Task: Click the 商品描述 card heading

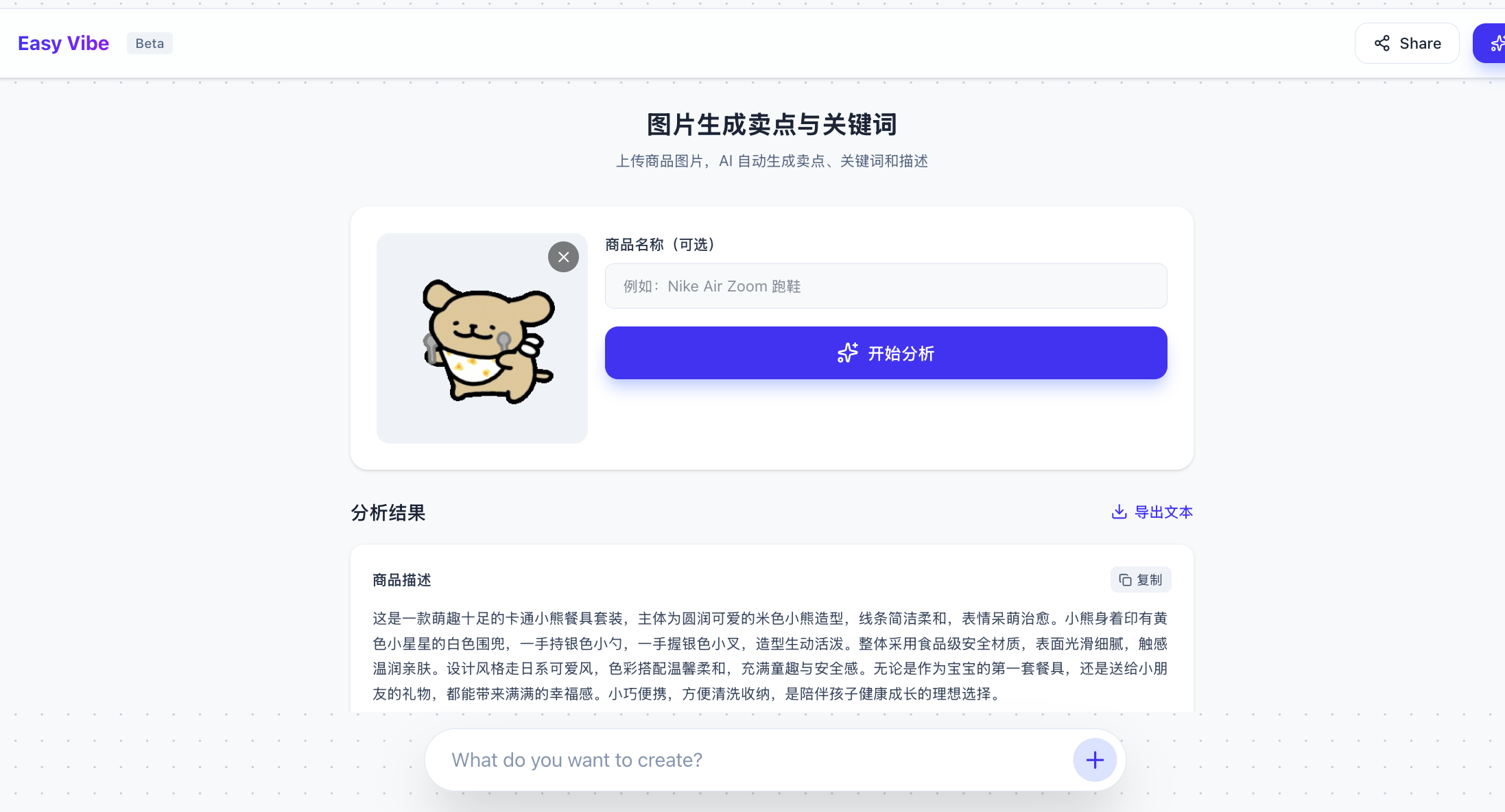Action: [402, 580]
